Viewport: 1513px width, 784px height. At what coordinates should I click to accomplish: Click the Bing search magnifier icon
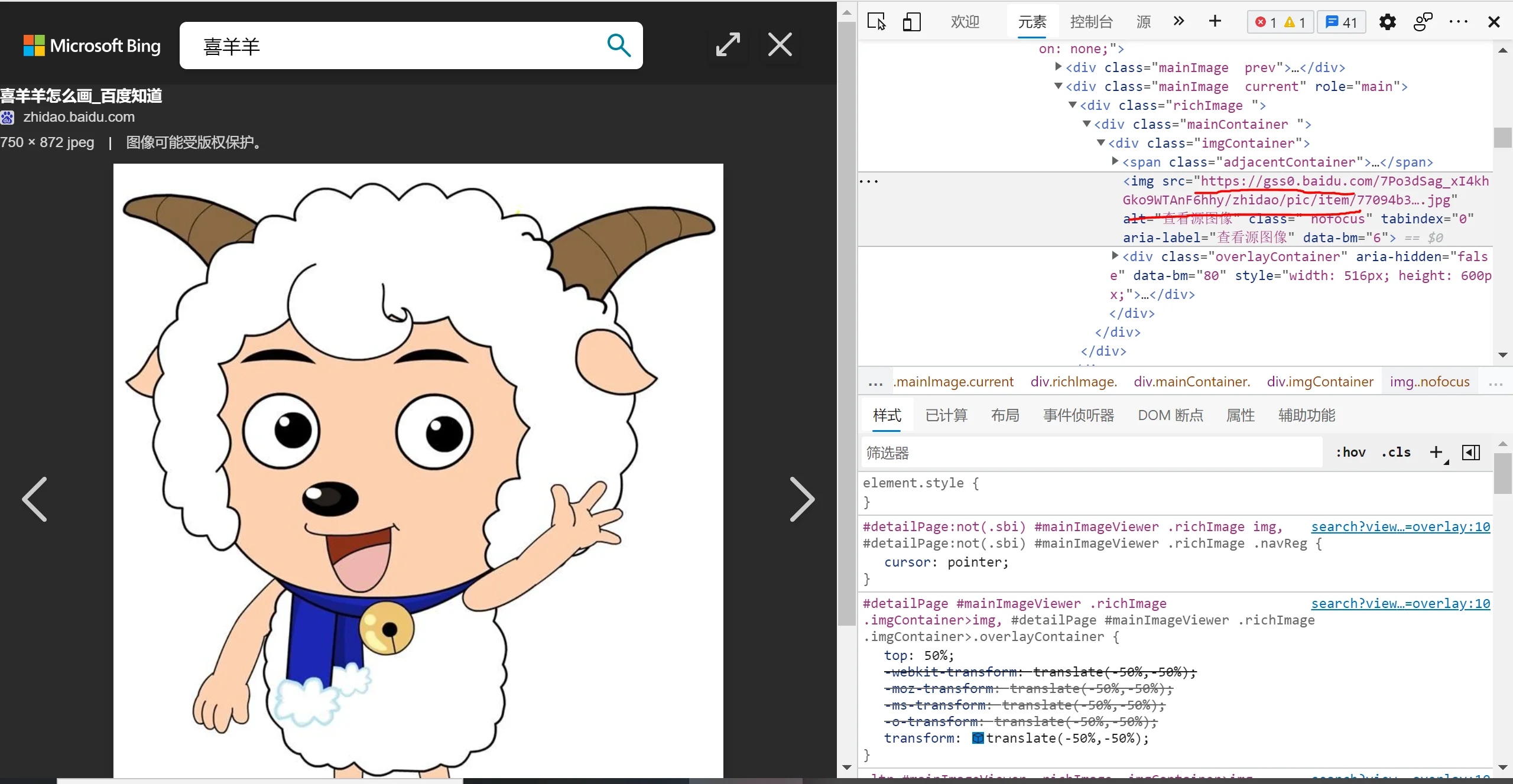point(619,45)
